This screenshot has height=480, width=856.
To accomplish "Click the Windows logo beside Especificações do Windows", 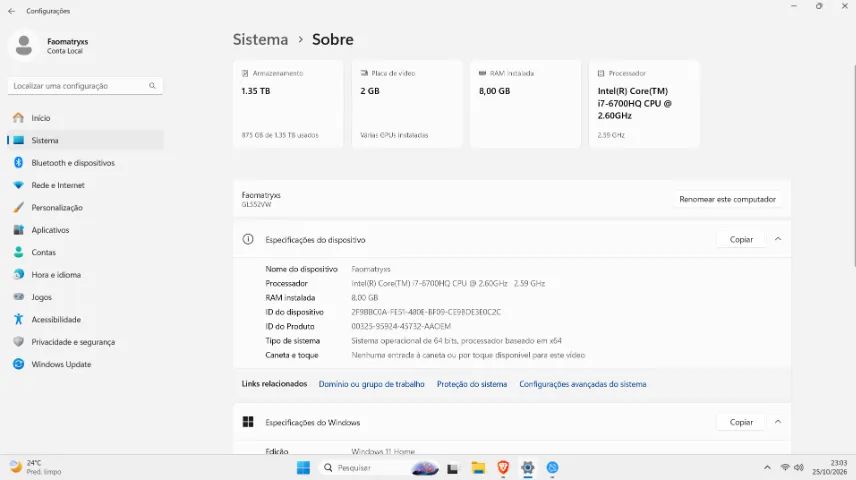I will [x=248, y=422].
